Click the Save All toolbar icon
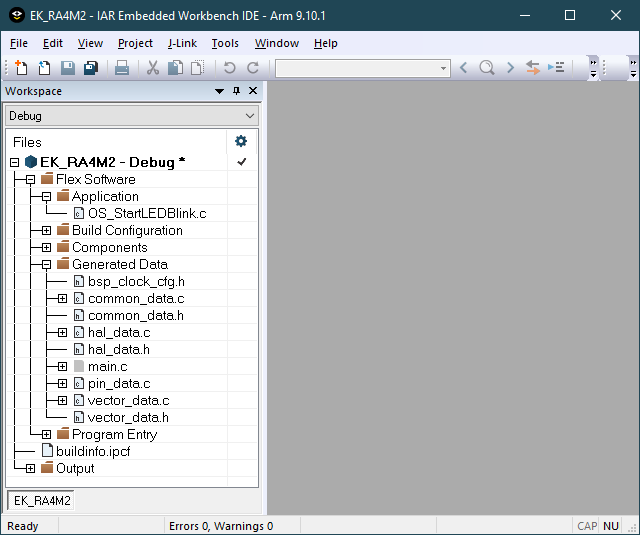The height and width of the screenshot is (535, 640). click(x=90, y=68)
